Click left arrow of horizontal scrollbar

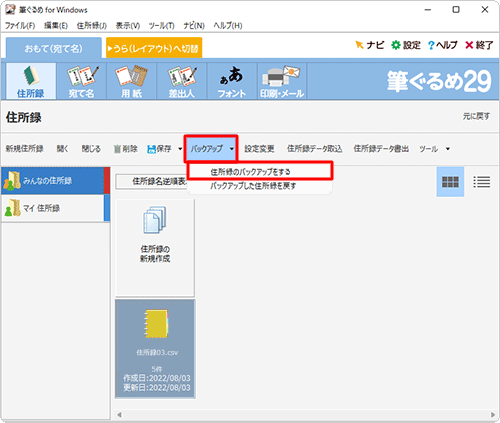pyautogui.click(x=119, y=415)
